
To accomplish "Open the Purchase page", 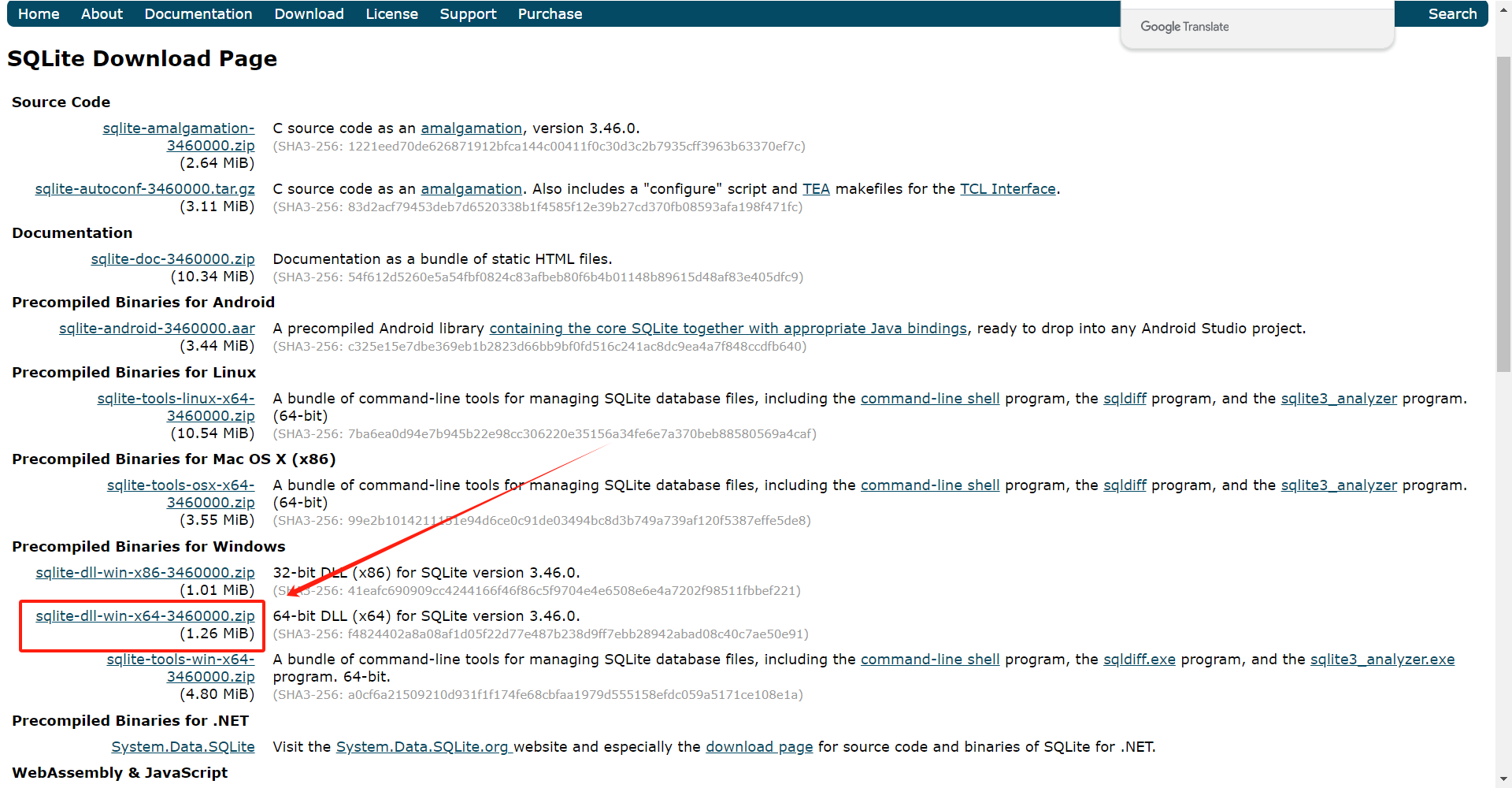I will click(x=550, y=14).
